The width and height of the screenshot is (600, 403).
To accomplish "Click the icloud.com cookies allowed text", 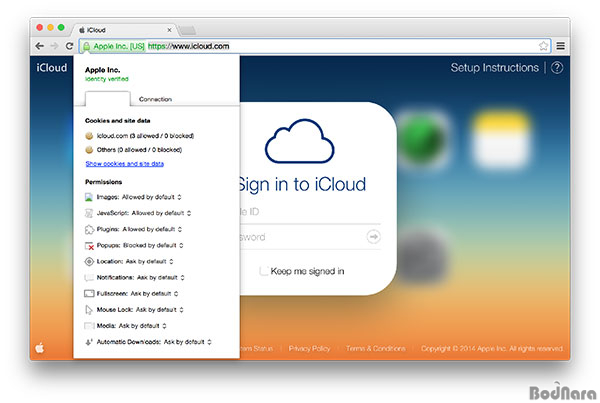I will [145, 136].
